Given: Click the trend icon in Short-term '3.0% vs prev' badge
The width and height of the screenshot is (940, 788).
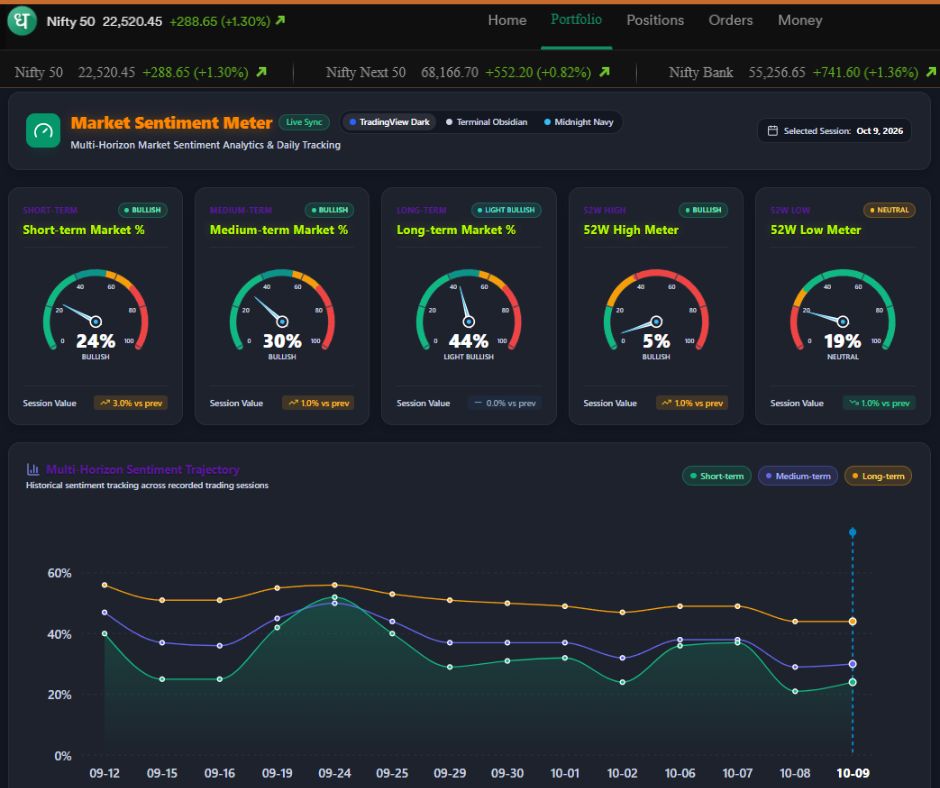Looking at the screenshot, I should [105, 403].
